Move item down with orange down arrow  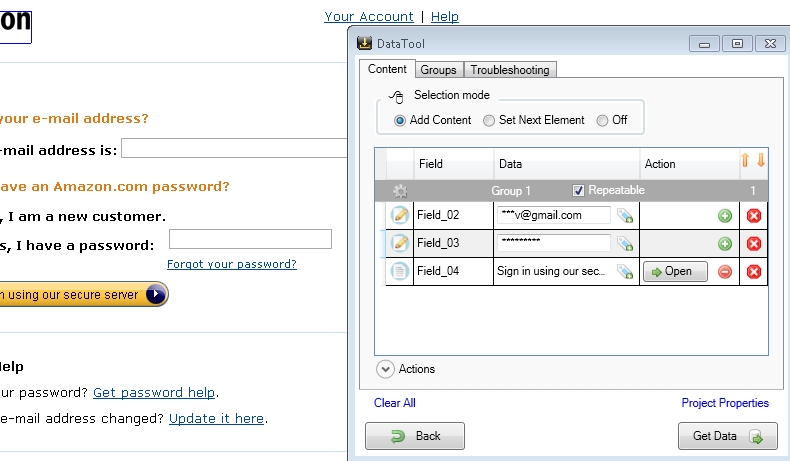tap(760, 160)
